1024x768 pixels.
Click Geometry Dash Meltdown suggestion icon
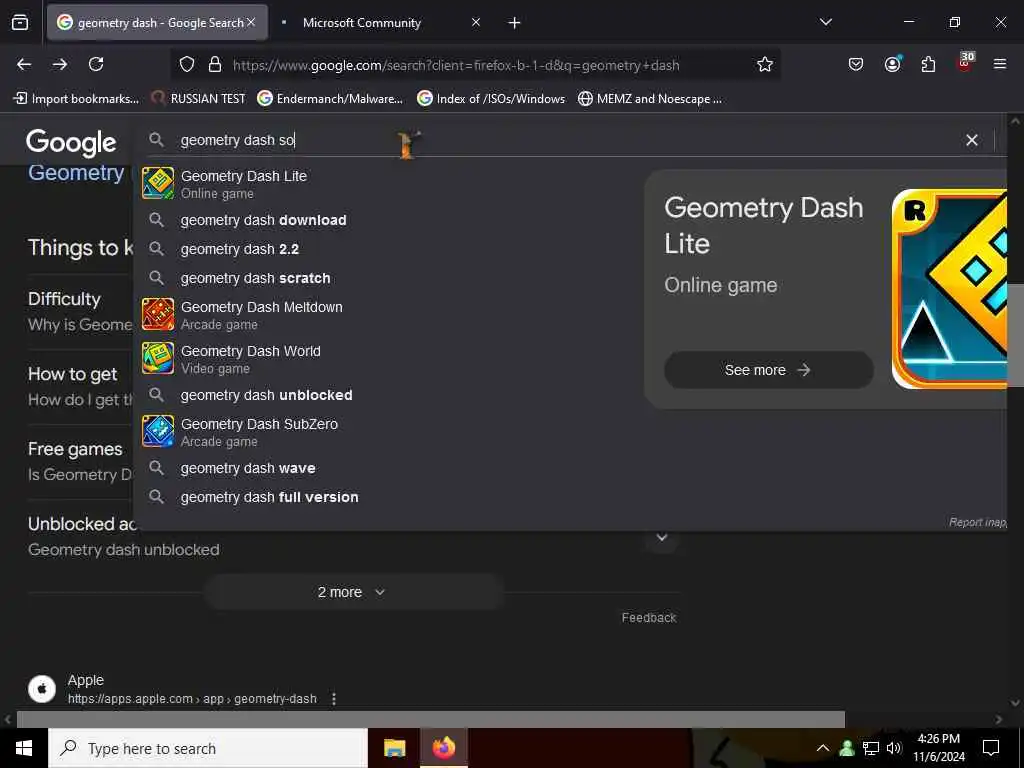[x=158, y=315]
